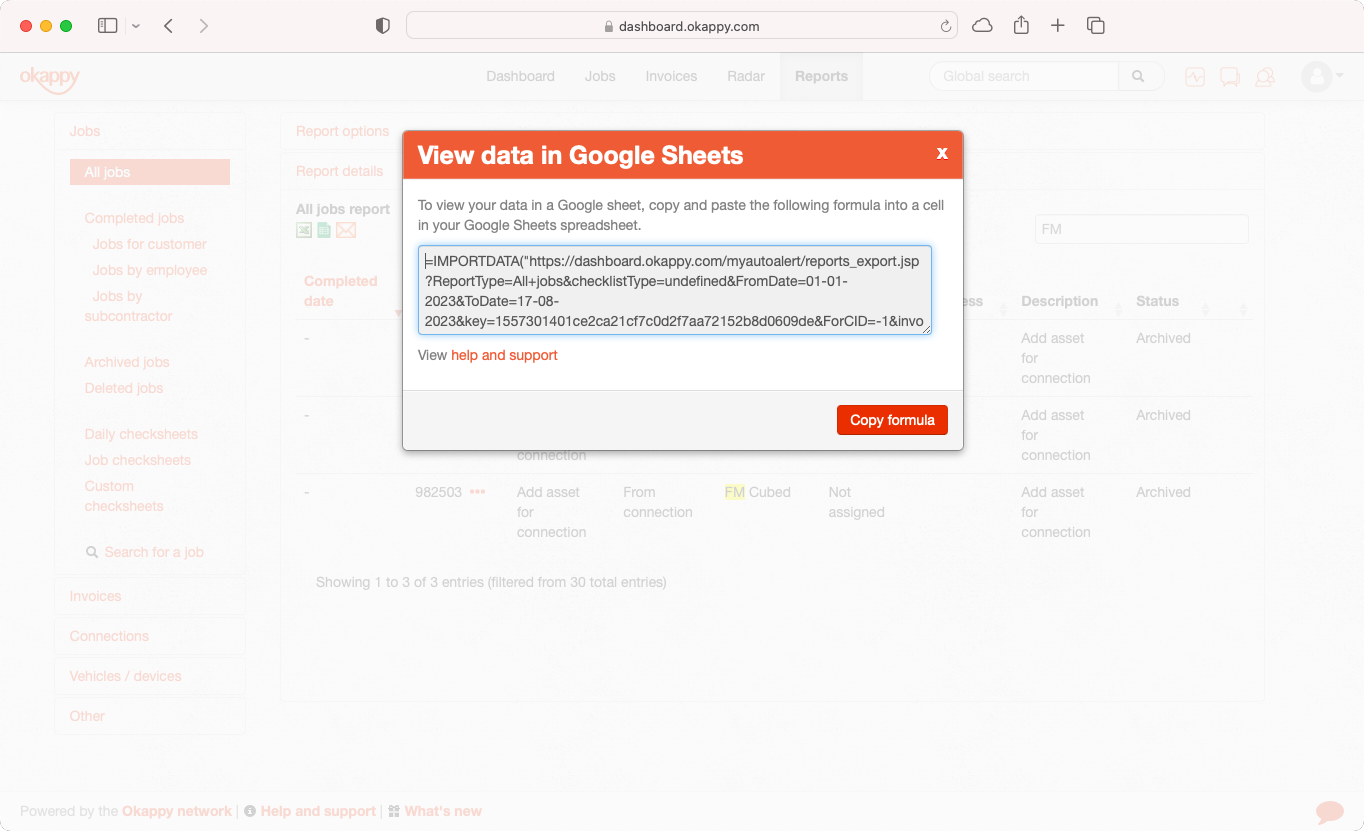Viewport: 1364px width, 831px height.
Task: Open the privacy shield icon in Safari
Action: click(382, 26)
